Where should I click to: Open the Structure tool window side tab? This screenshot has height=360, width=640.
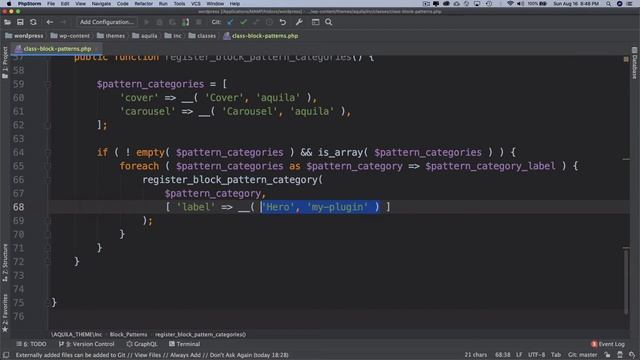click(x=5, y=263)
